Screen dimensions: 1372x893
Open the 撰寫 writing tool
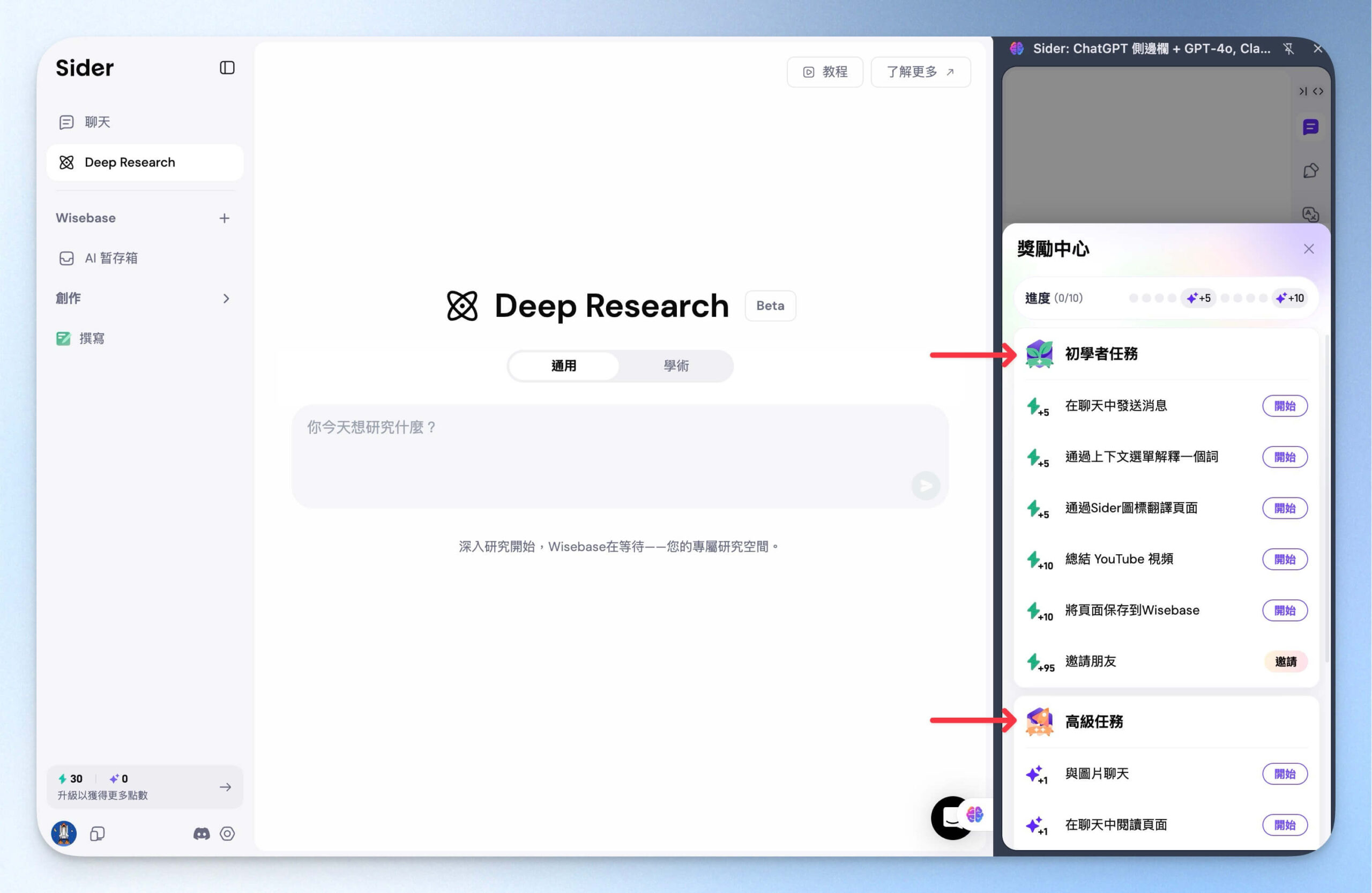tap(144, 338)
